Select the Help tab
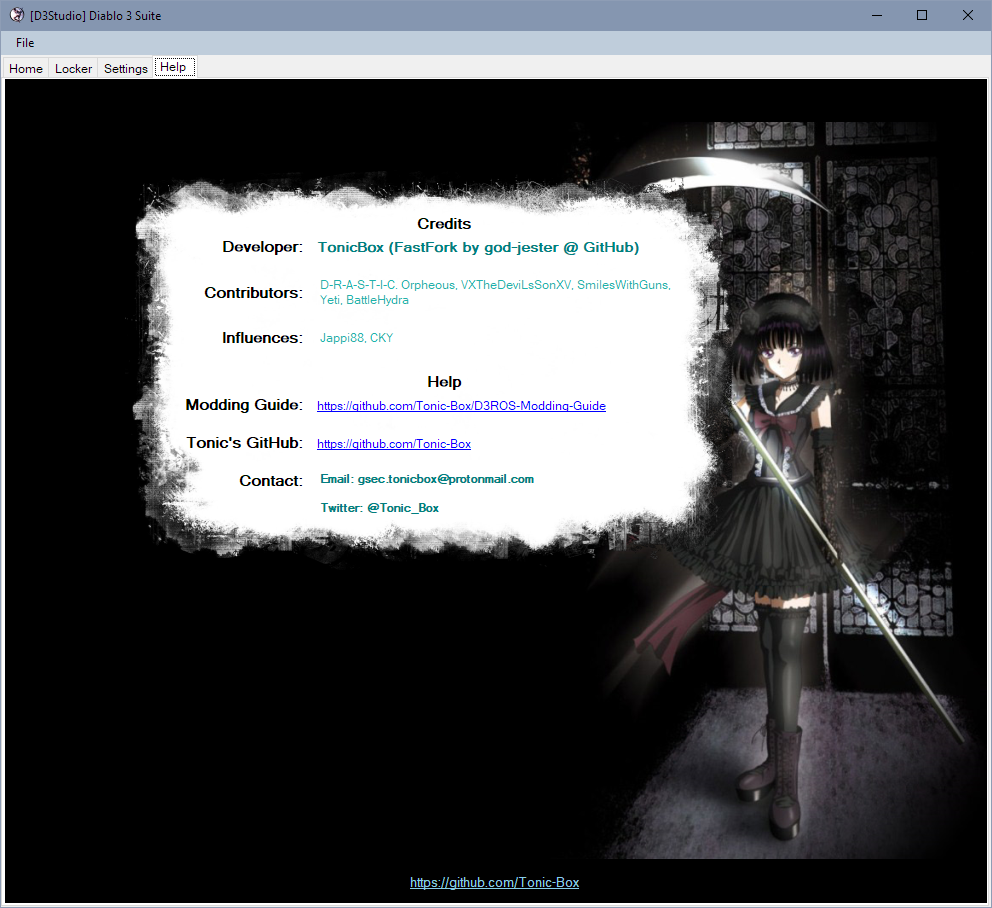This screenshot has height=908, width=992. pos(174,67)
